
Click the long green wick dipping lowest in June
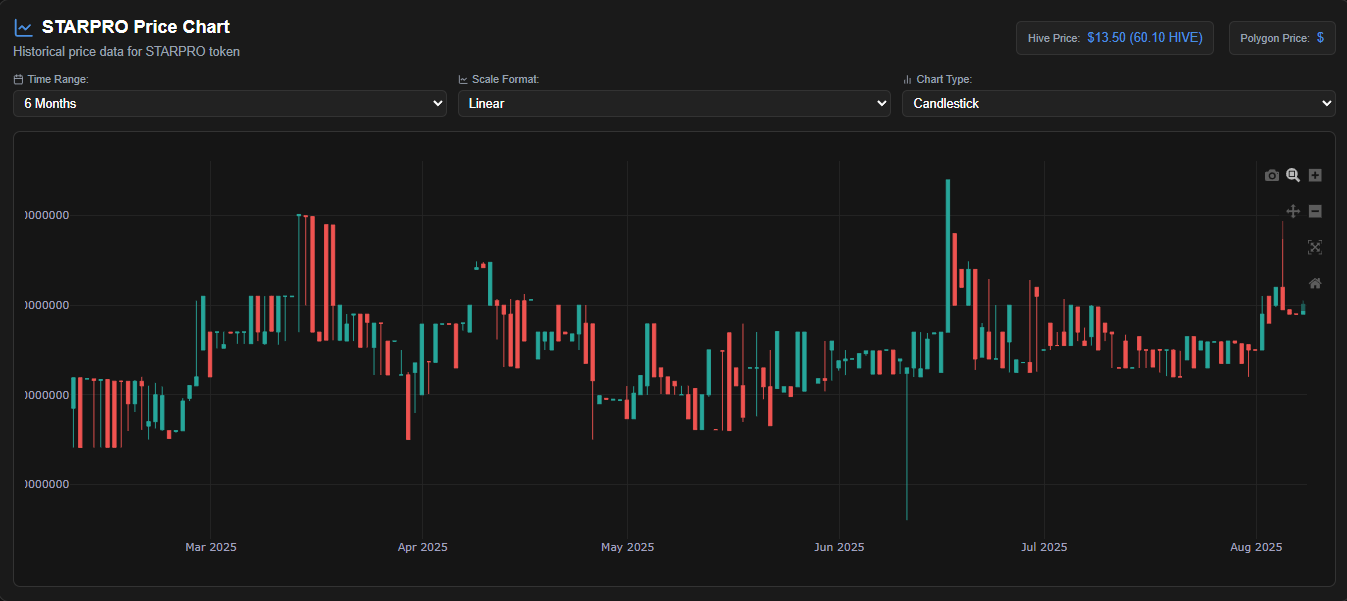click(x=907, y=445)
